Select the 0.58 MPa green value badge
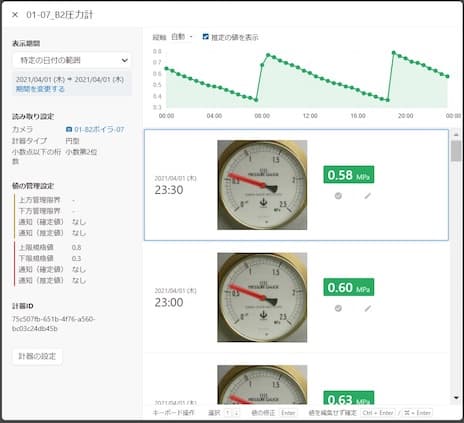The height and width of the screenshot is (423, 464). tap(349, 175)
